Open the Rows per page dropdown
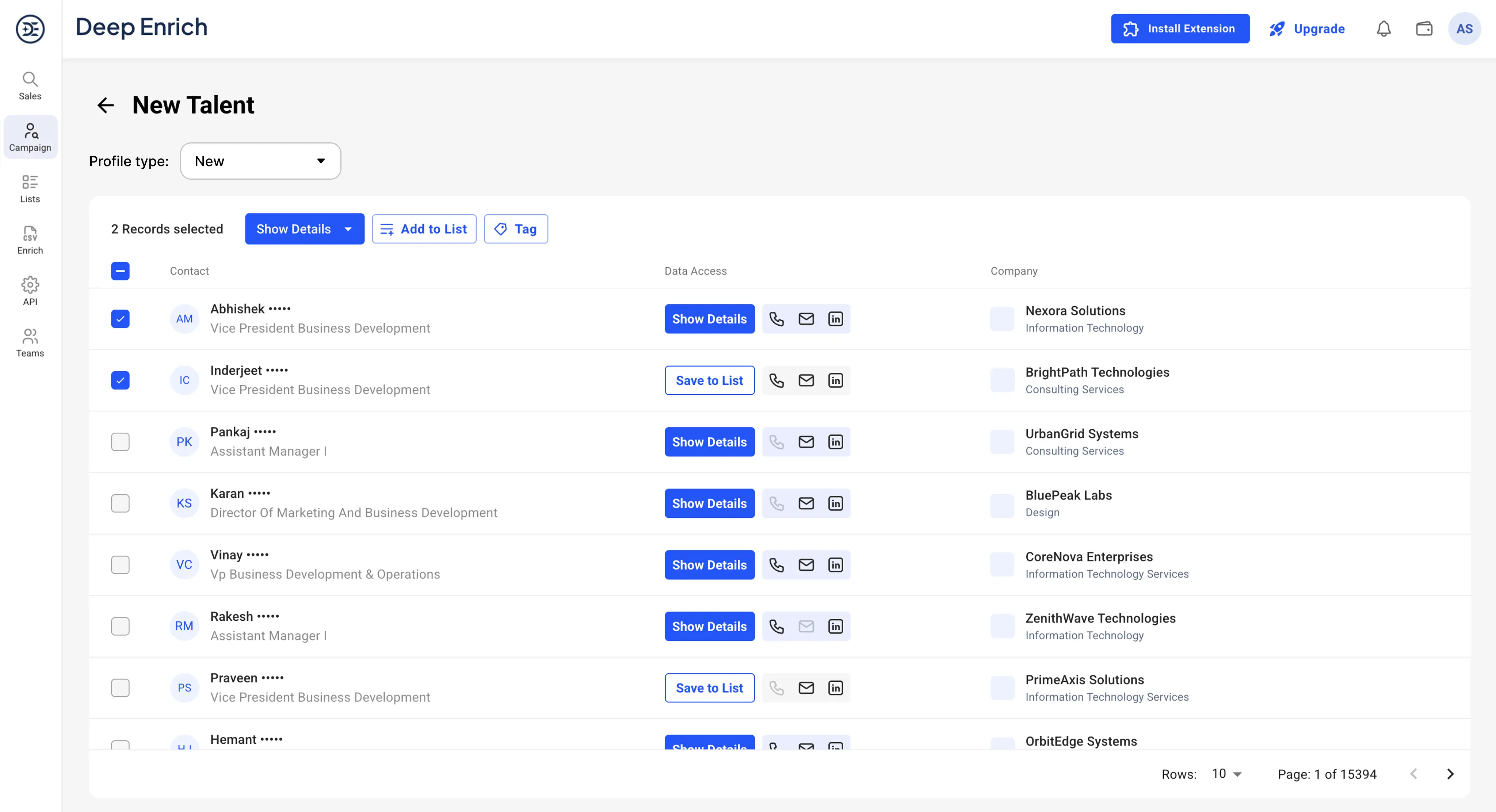 tap(1226, 774)
